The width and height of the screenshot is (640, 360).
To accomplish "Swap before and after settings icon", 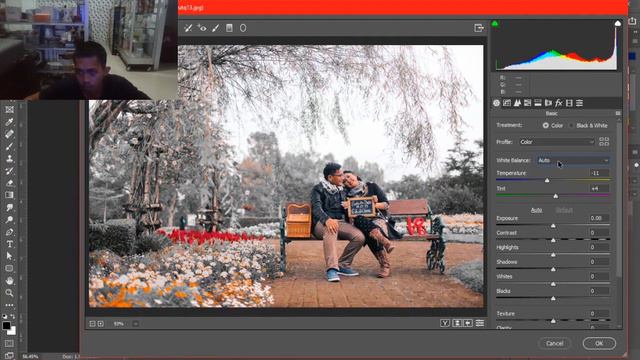I will coord(457,323).
